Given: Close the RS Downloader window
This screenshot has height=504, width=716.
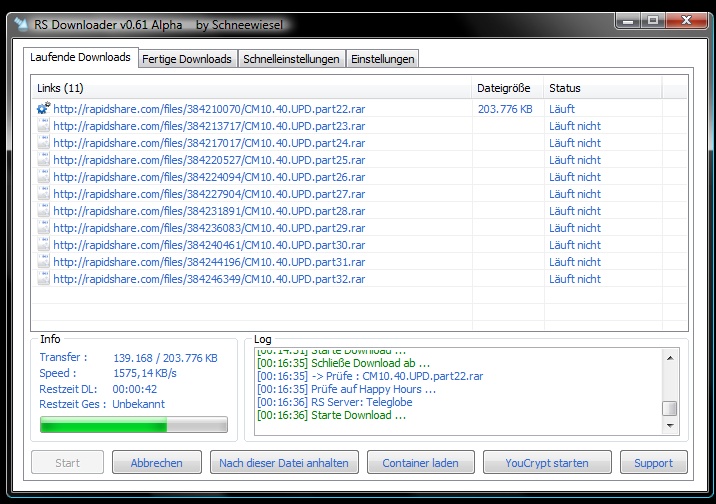Looking at the screenshot, I should tap(686, 20).
